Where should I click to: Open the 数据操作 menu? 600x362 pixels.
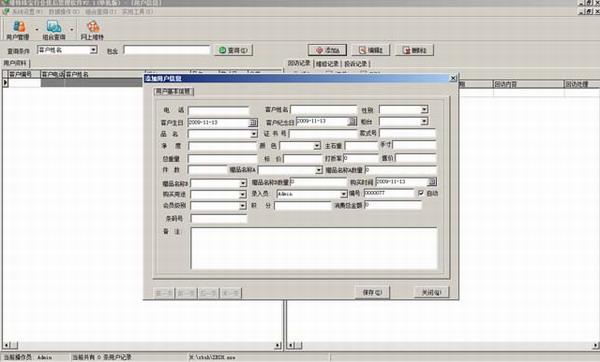64,12
